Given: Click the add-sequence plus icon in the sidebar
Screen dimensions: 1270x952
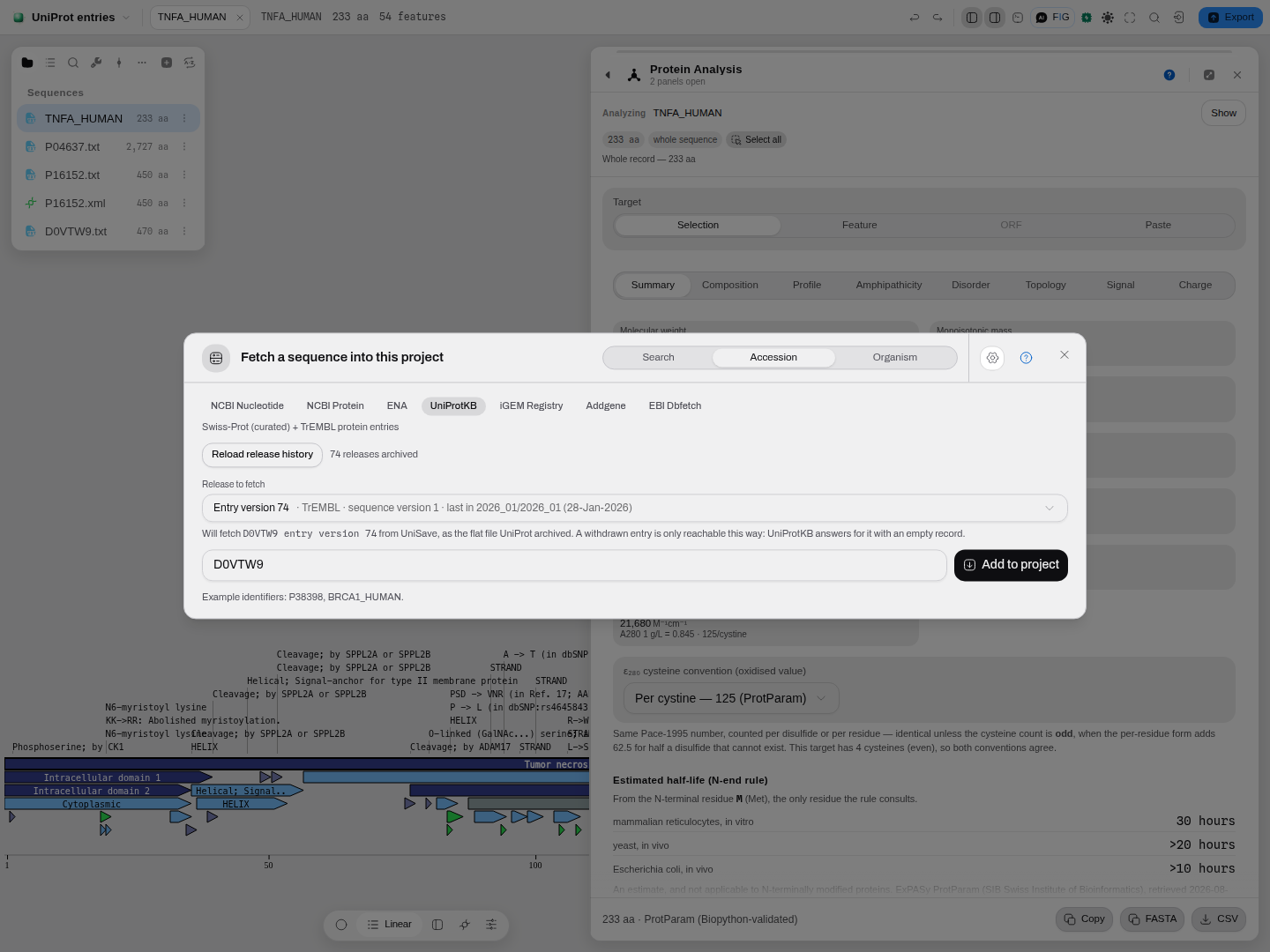Looking at the screenshot, I should (x=167, y=63).
